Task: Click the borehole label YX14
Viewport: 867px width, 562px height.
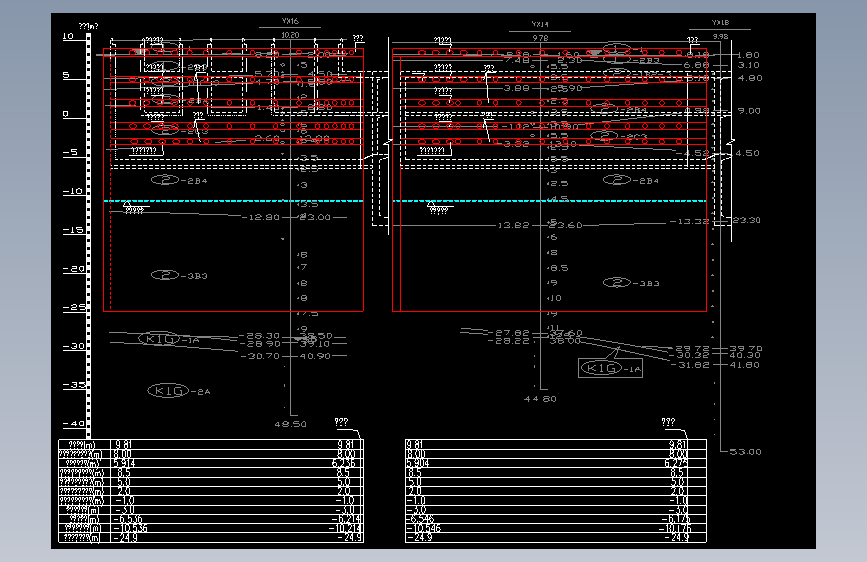Action: pyautogui.click(x=540, y=24)
